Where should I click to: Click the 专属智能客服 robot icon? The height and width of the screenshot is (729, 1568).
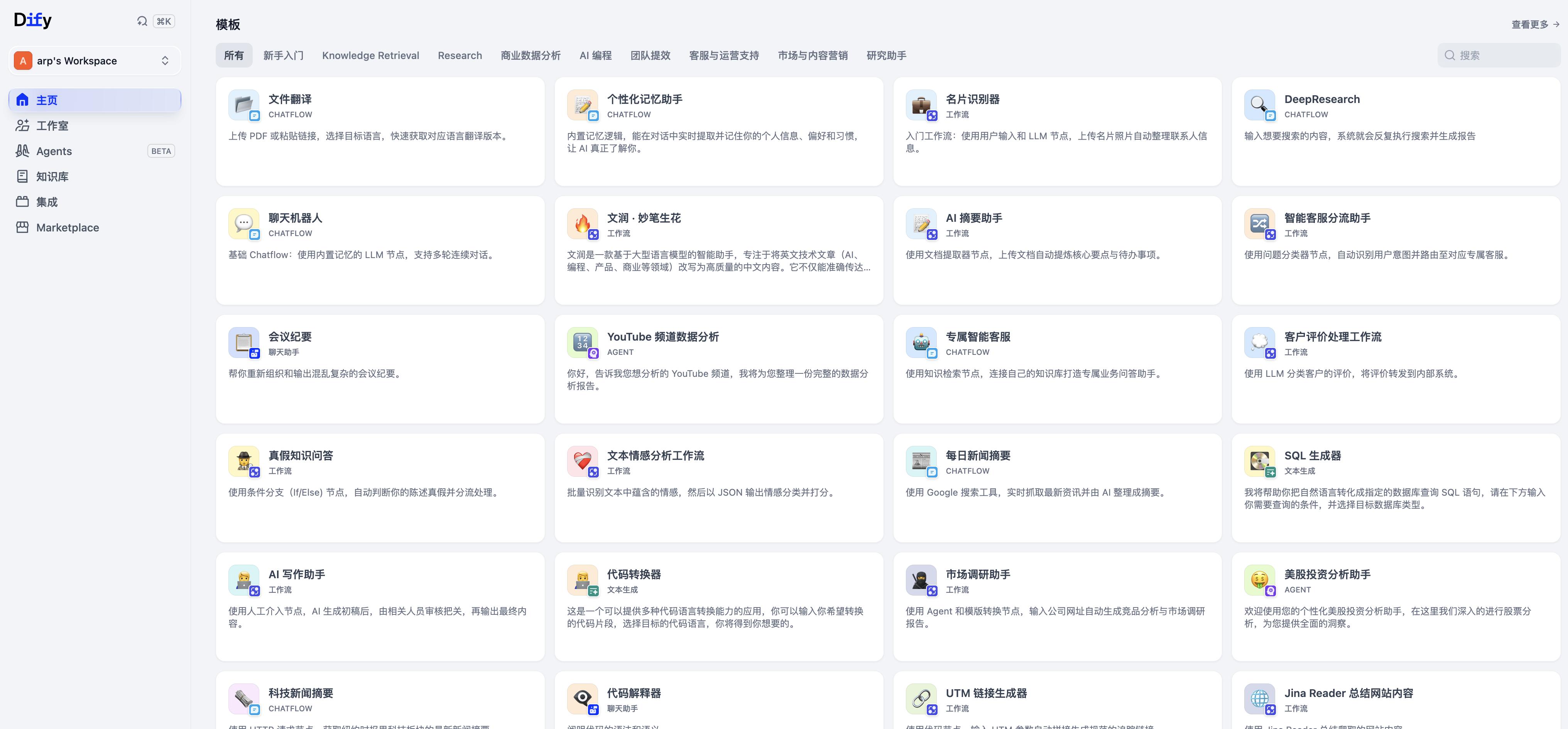point(920,342)
